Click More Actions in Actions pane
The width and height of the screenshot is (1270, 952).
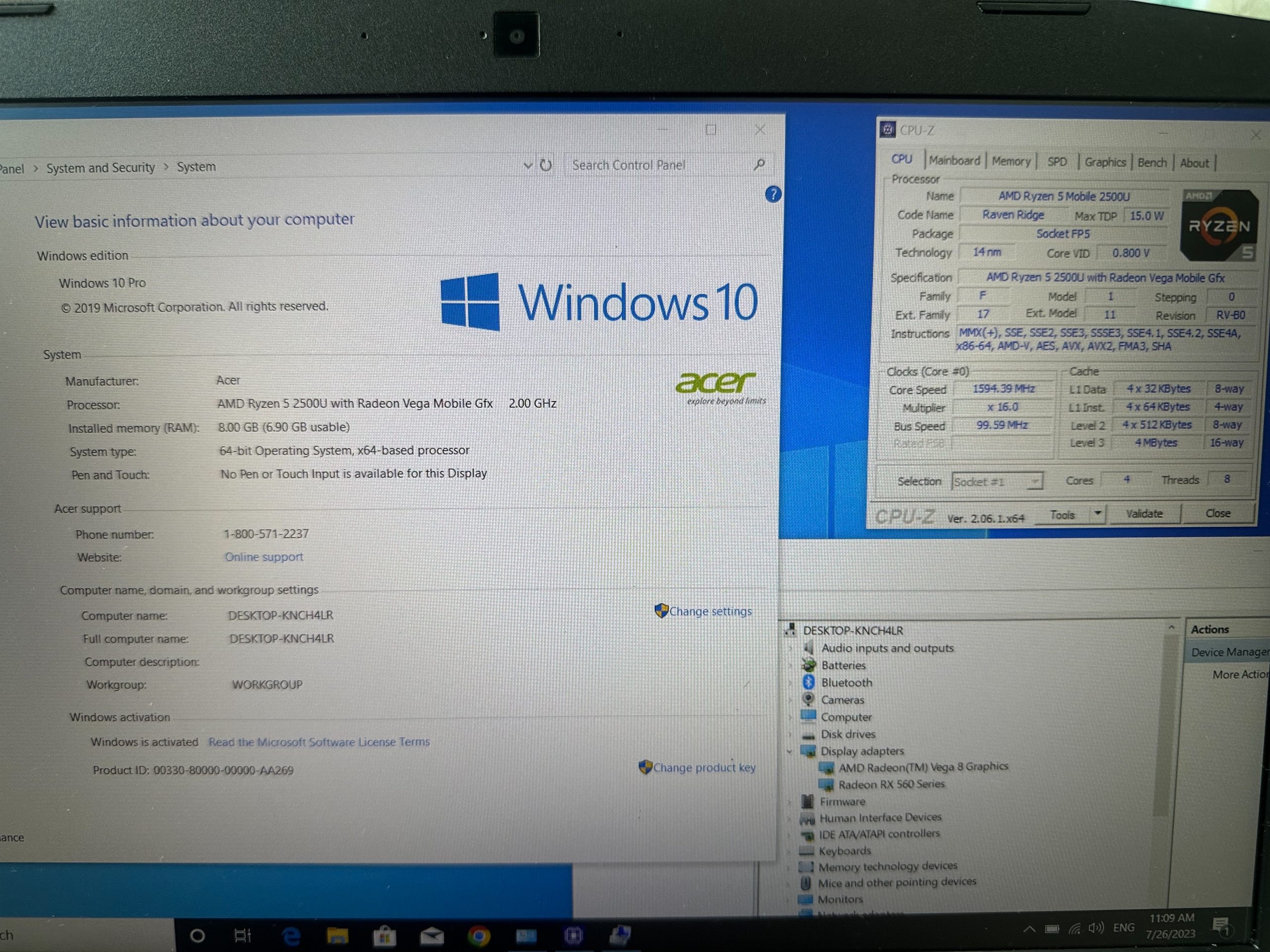coord(1240,675)
